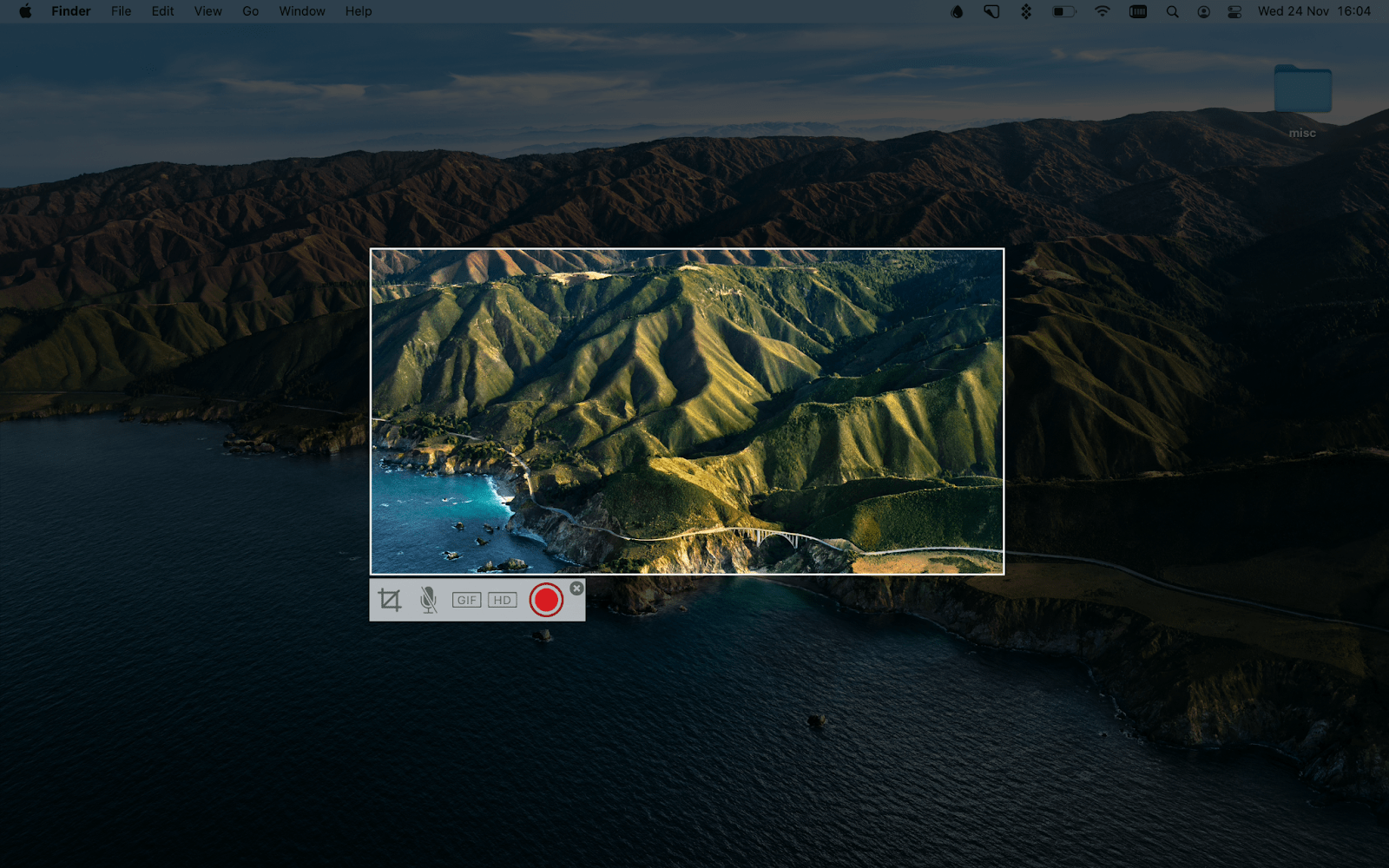Viewport: 1389px width, 868px height.
Task: Open Spotlight search
Action: (x=1172, y=11)
